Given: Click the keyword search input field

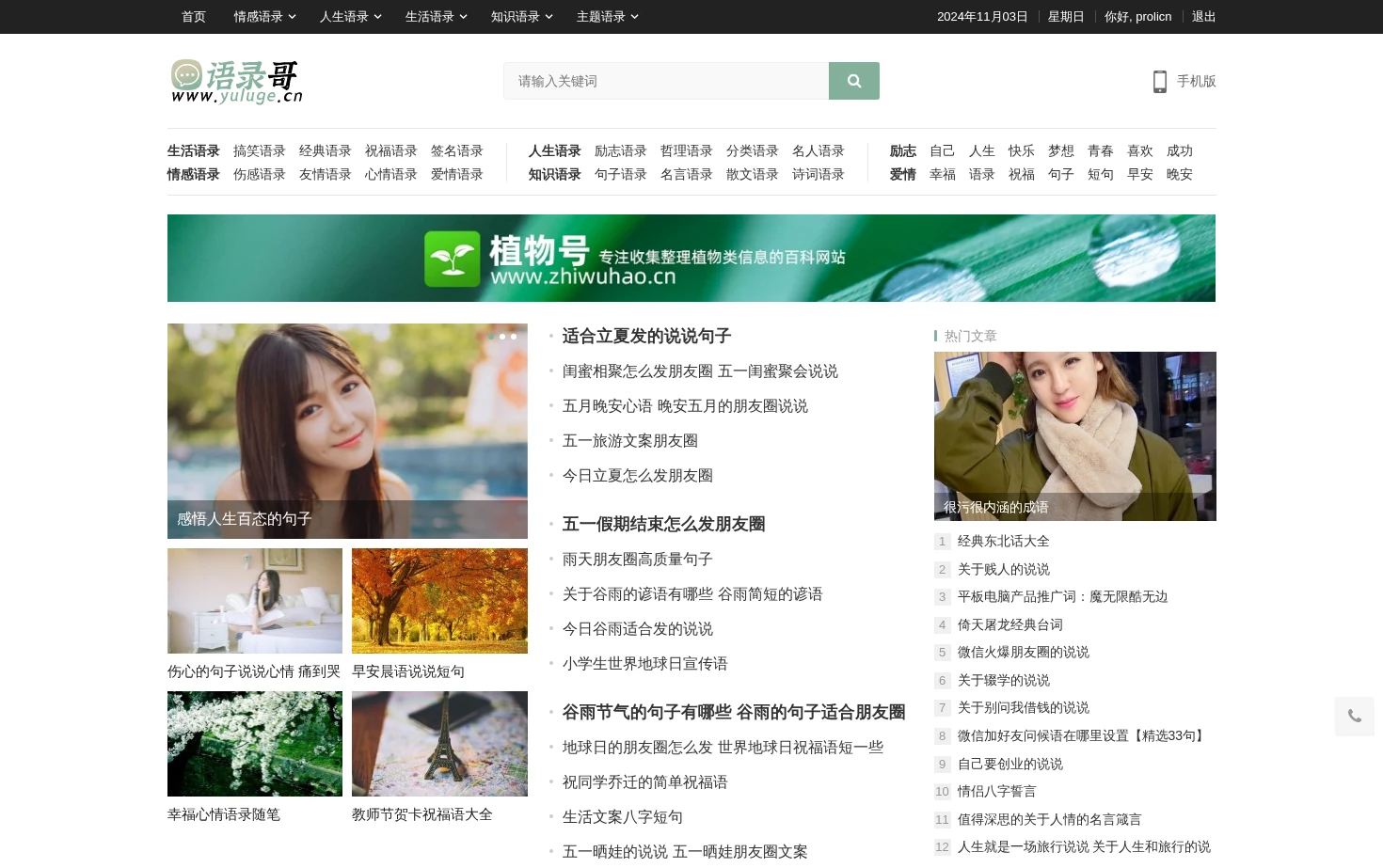Looking at the screenshot, I should (x=666, y=81).
